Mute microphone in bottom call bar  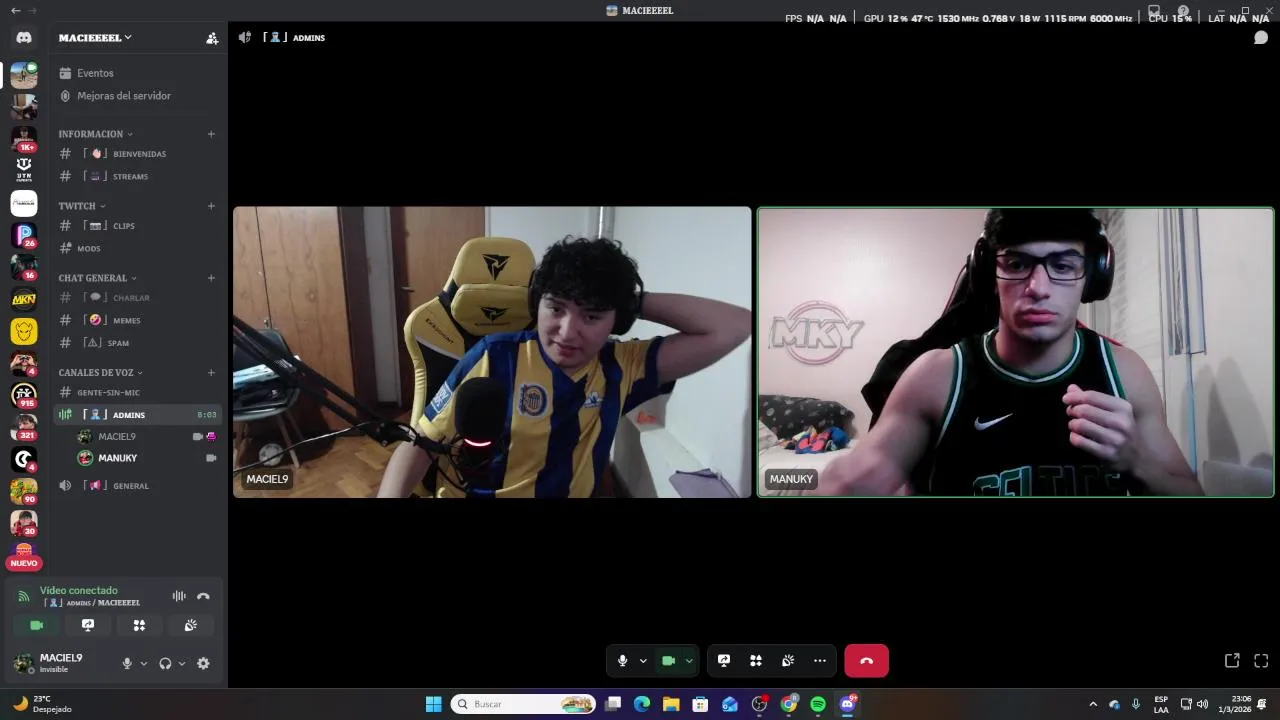[622, 660]
